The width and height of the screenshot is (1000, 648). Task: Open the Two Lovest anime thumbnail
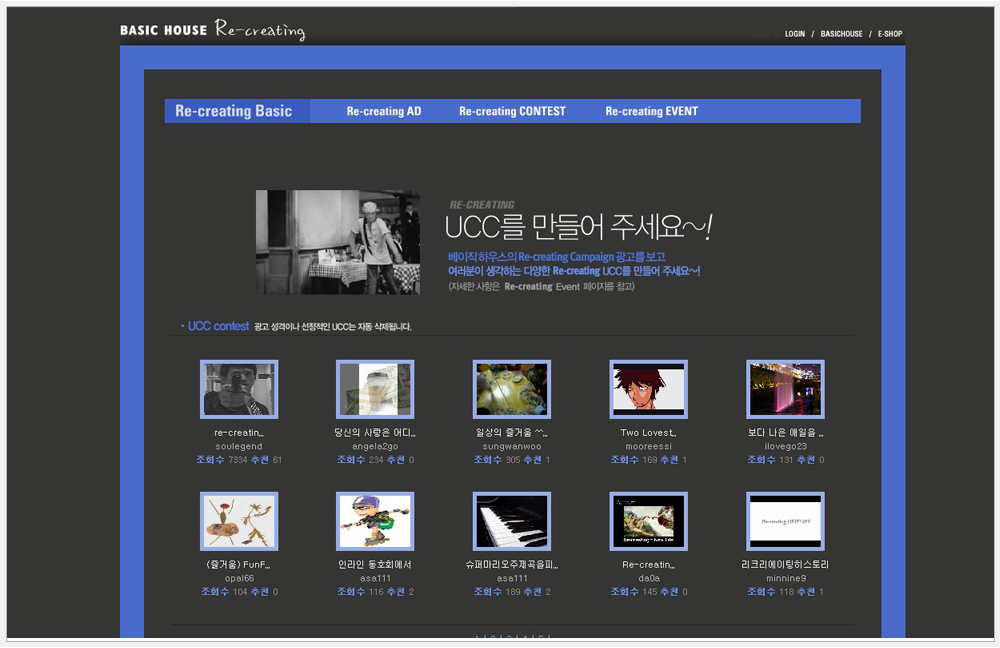[x=648, y=389]
